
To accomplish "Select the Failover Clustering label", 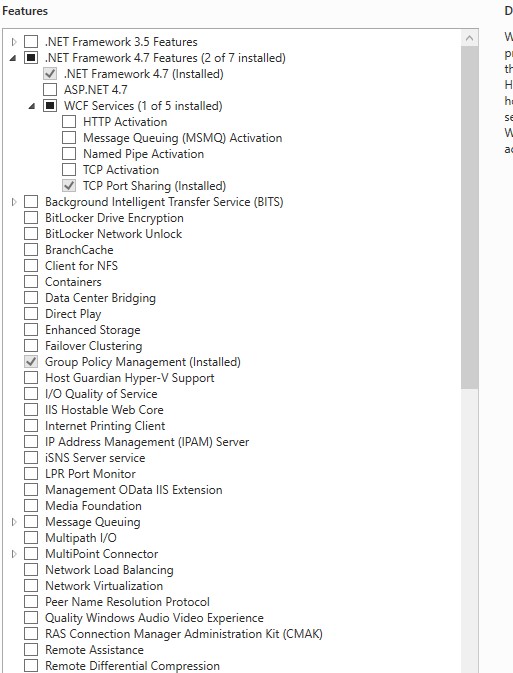I will 94,346.
